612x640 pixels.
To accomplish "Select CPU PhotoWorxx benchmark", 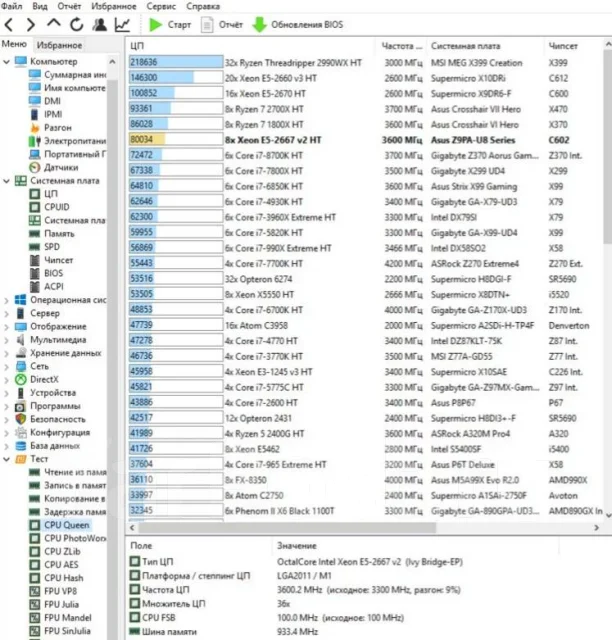I will 68,538.
